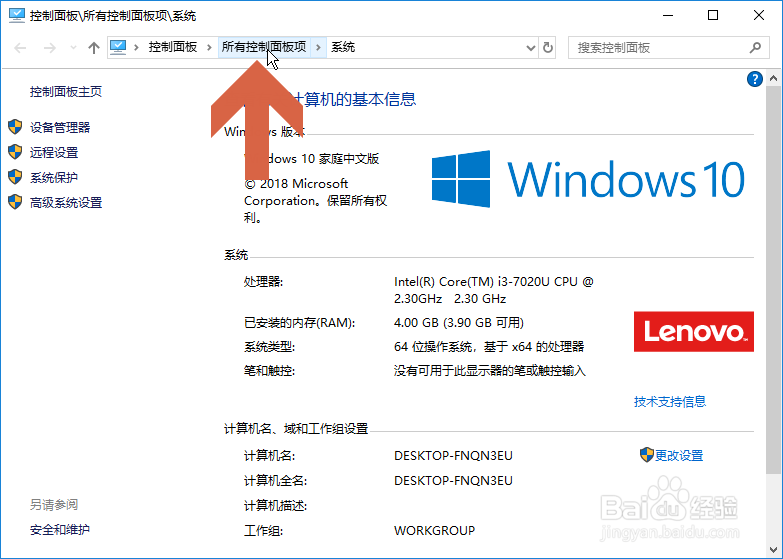Expand the chevron after 控制面板

pos(209,47)
